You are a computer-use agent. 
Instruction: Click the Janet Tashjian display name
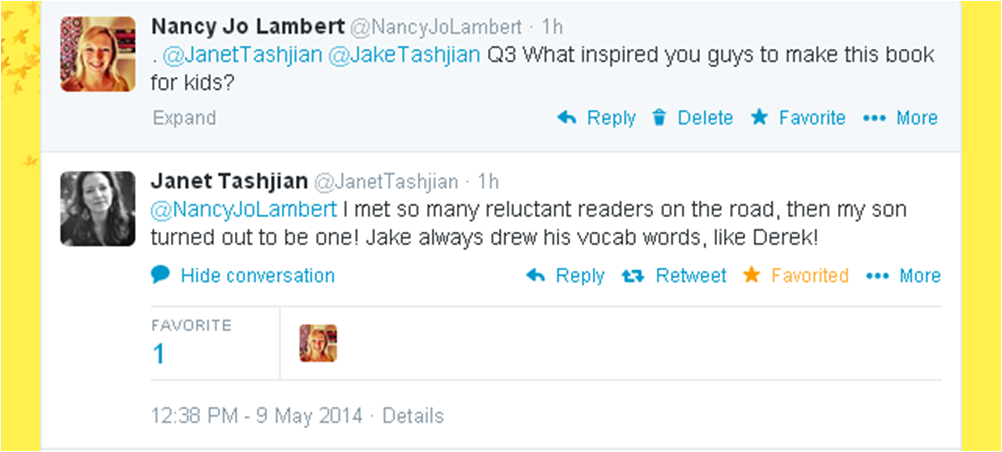pyautogui.click(x=229, y=182)
